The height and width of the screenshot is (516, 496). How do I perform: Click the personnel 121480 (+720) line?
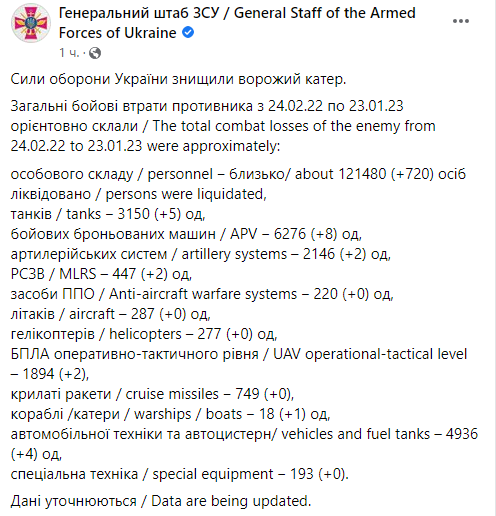238,184
